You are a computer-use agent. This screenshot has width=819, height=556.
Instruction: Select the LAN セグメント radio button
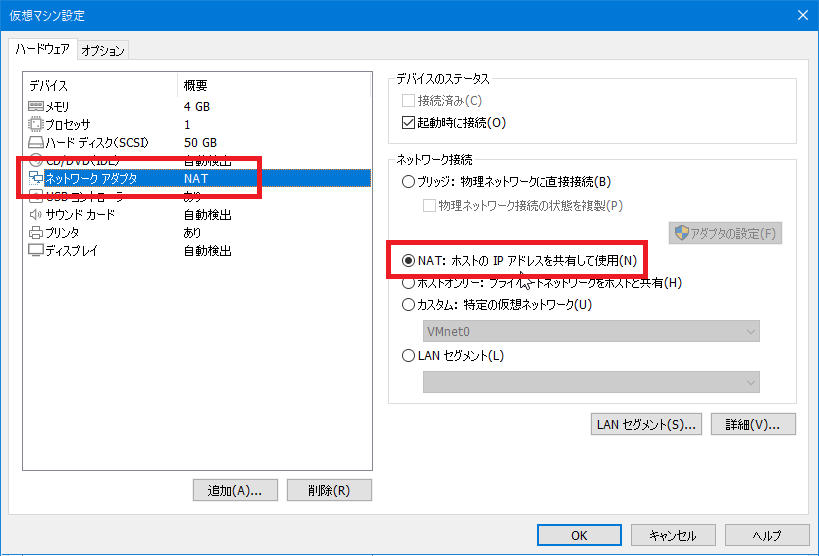[x=408, y=355]
